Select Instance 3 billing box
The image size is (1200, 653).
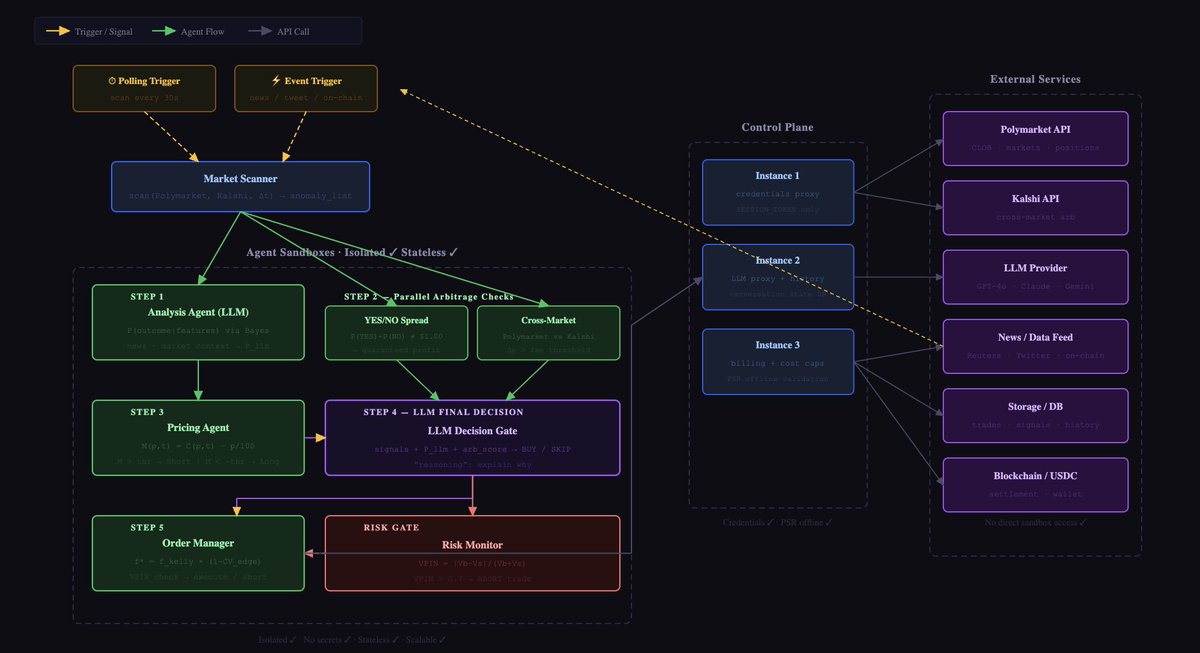[777, 361]
